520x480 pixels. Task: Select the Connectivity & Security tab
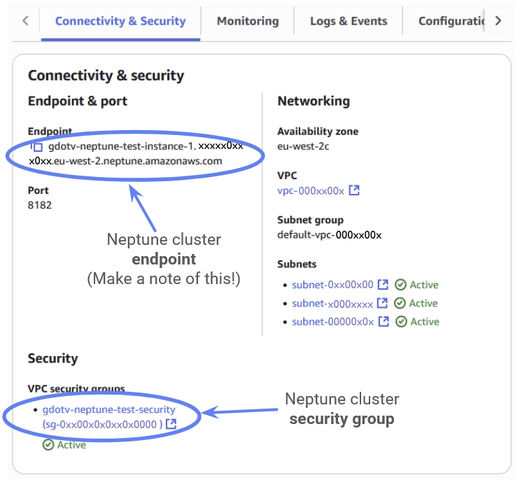(120, 21)
